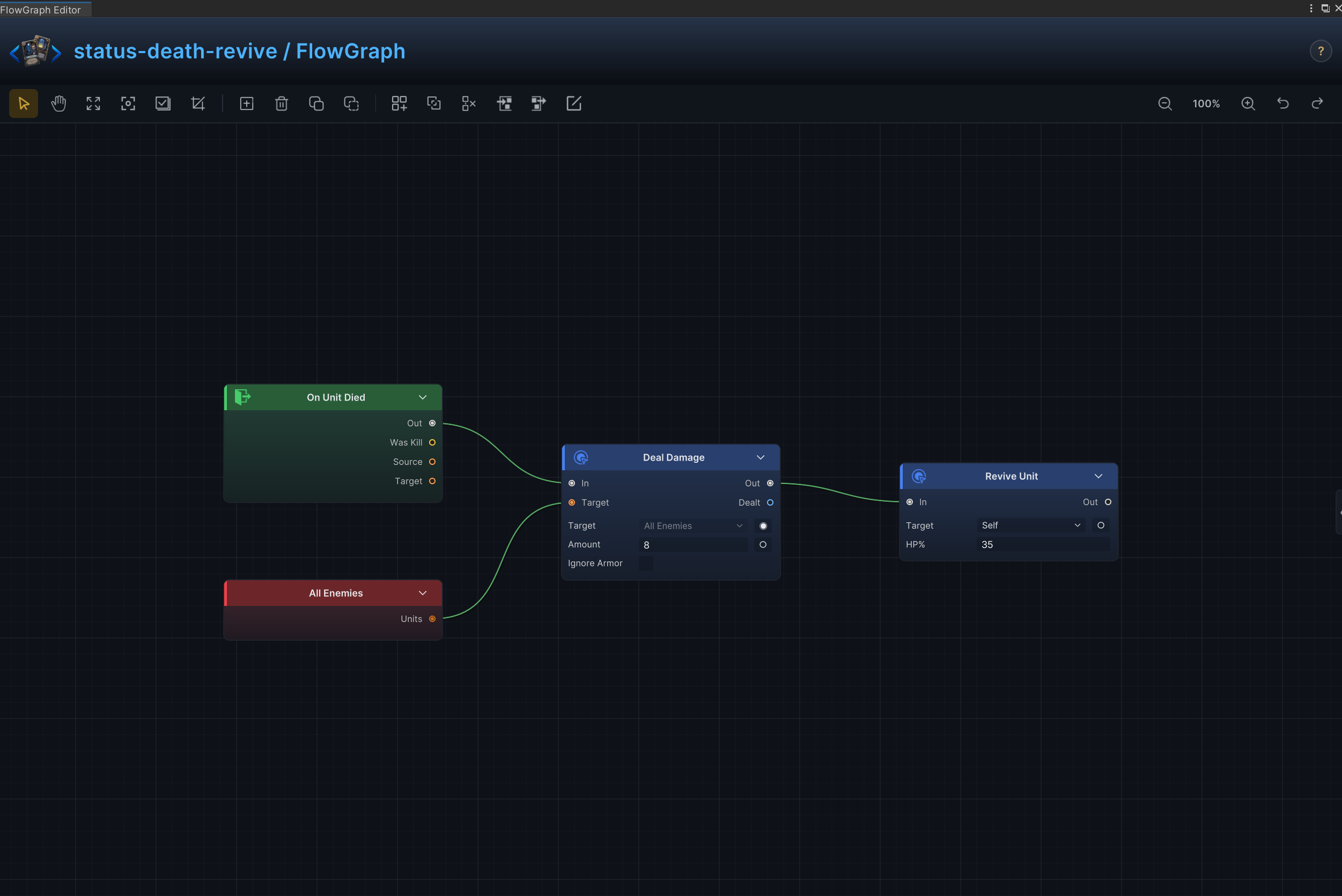Zoom out with the minus magnifier

[1165, 103]
